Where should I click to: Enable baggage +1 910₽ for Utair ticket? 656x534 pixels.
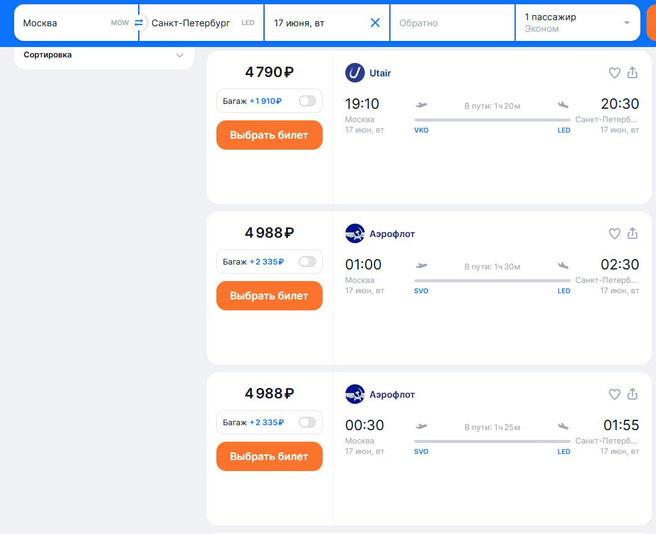tap(306, 101)
